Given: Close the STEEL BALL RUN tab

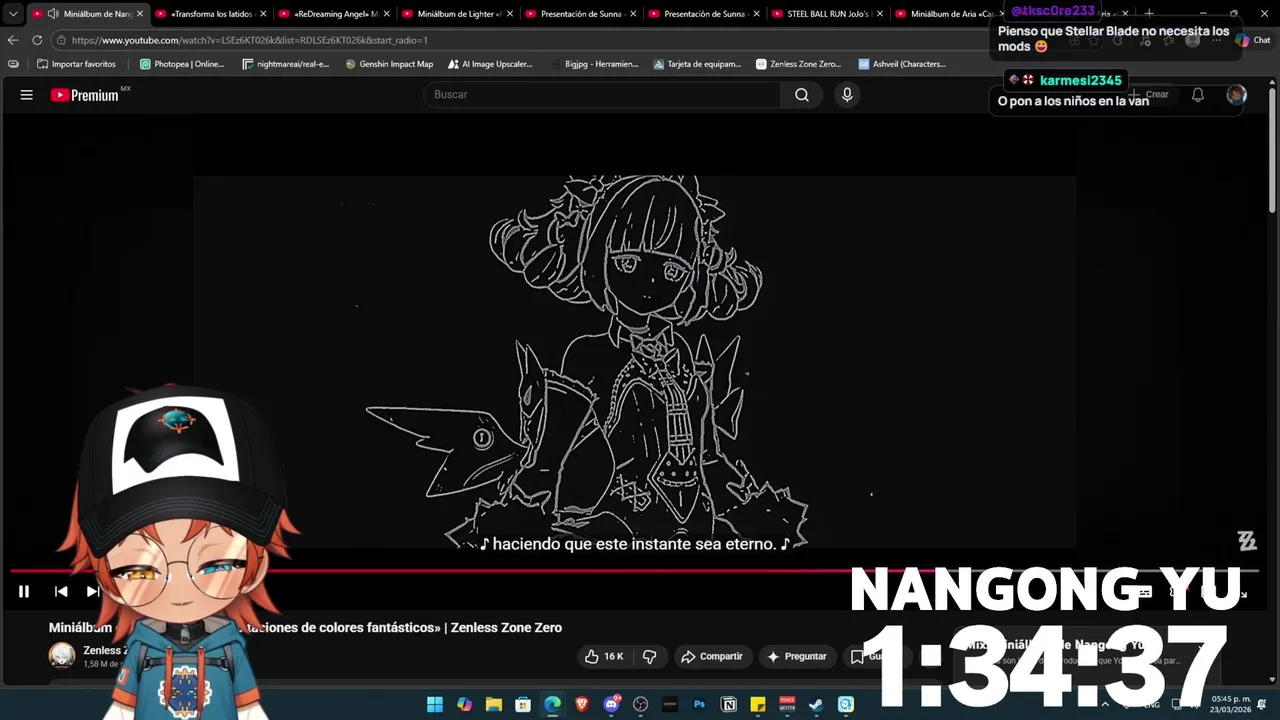Looking at the screenshot, I should coord(880,14).
